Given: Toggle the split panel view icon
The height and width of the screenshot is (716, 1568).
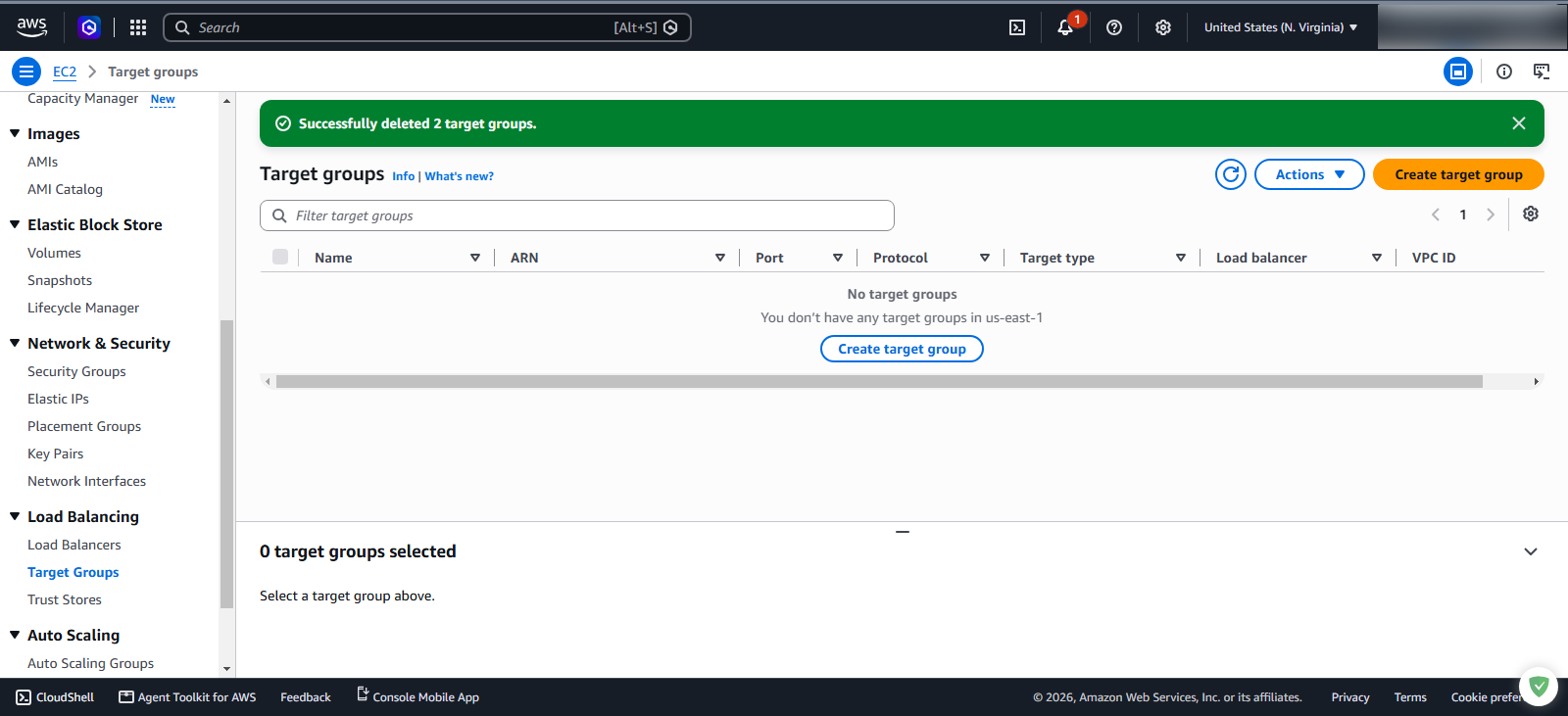Looking at the screenshot, I should click(1458, 72).
